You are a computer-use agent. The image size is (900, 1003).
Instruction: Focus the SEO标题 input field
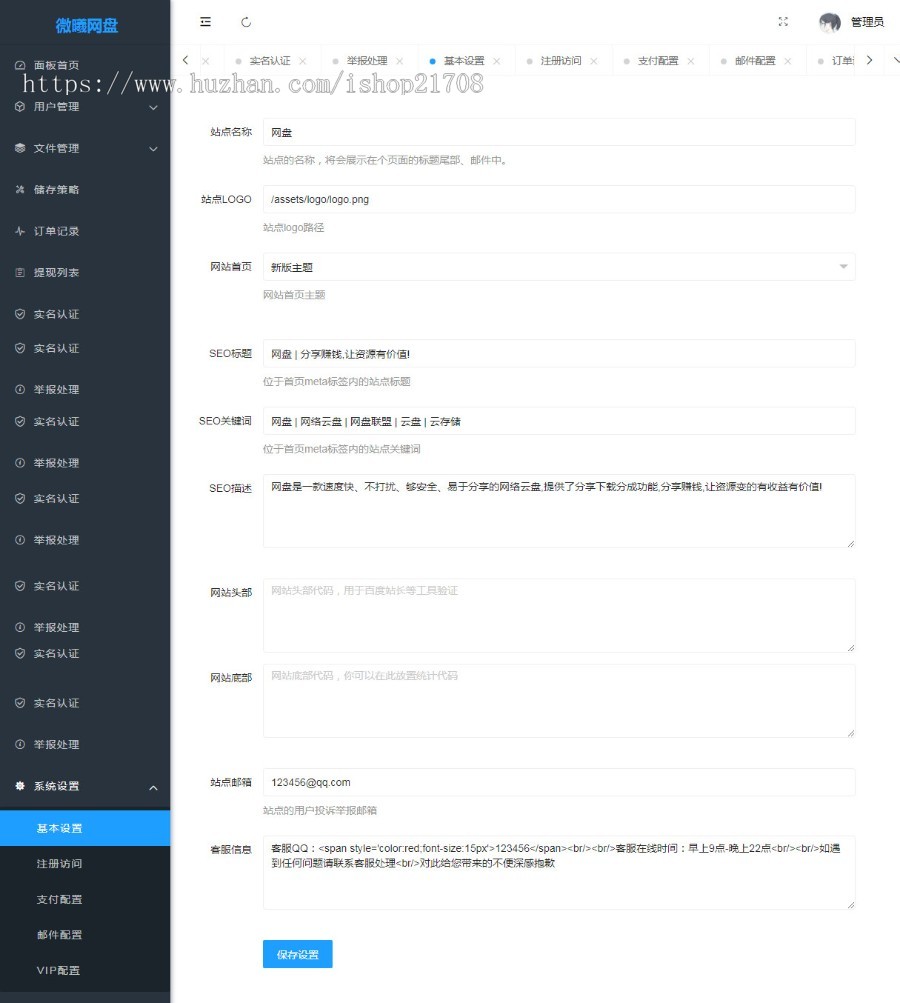pos(558,353)
